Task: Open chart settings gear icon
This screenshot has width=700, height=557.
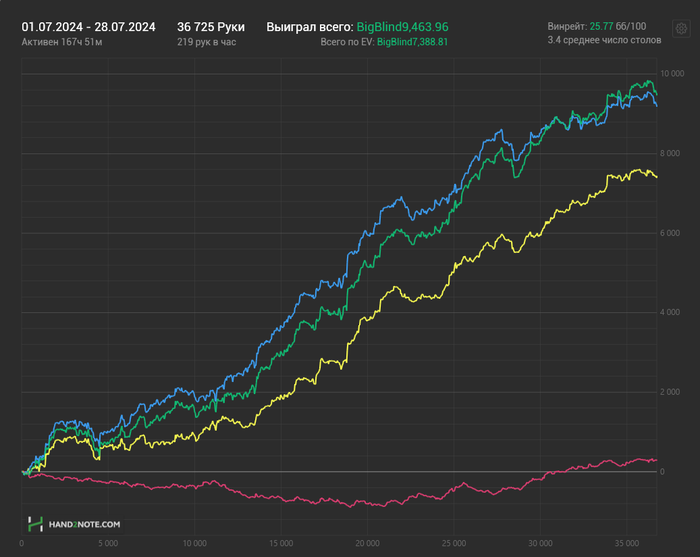Action: coord(681,29)
